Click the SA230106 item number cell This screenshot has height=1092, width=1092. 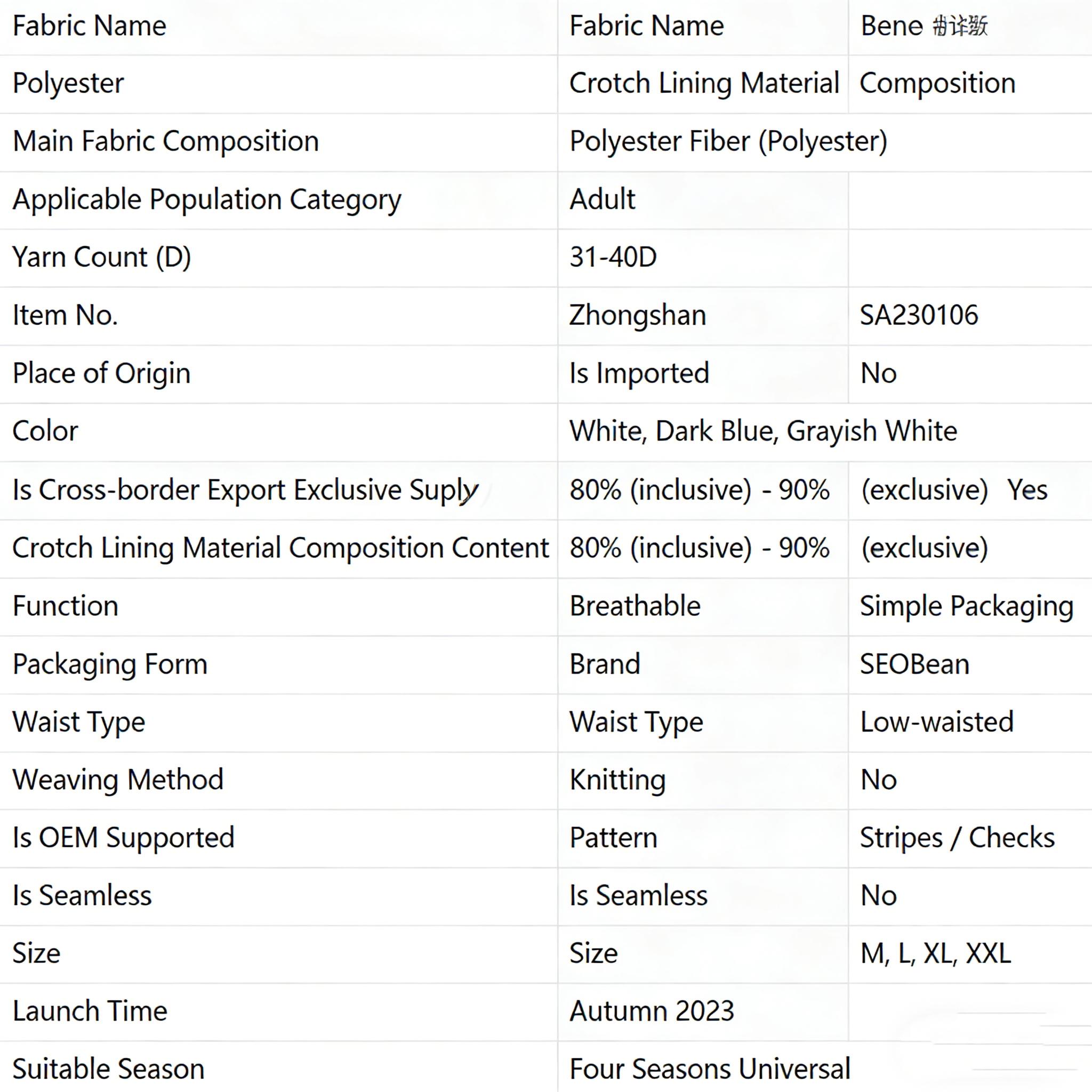(919, 316)
